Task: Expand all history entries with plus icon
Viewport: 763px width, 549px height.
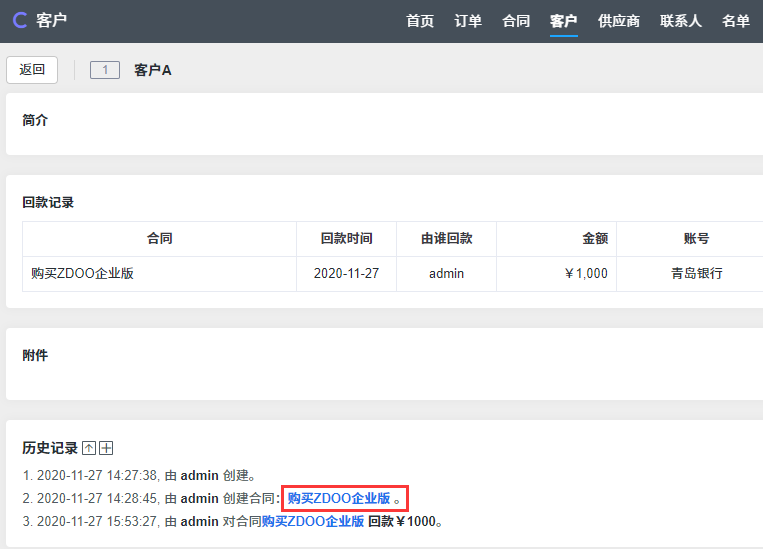Action: click(x=106, y=449)
